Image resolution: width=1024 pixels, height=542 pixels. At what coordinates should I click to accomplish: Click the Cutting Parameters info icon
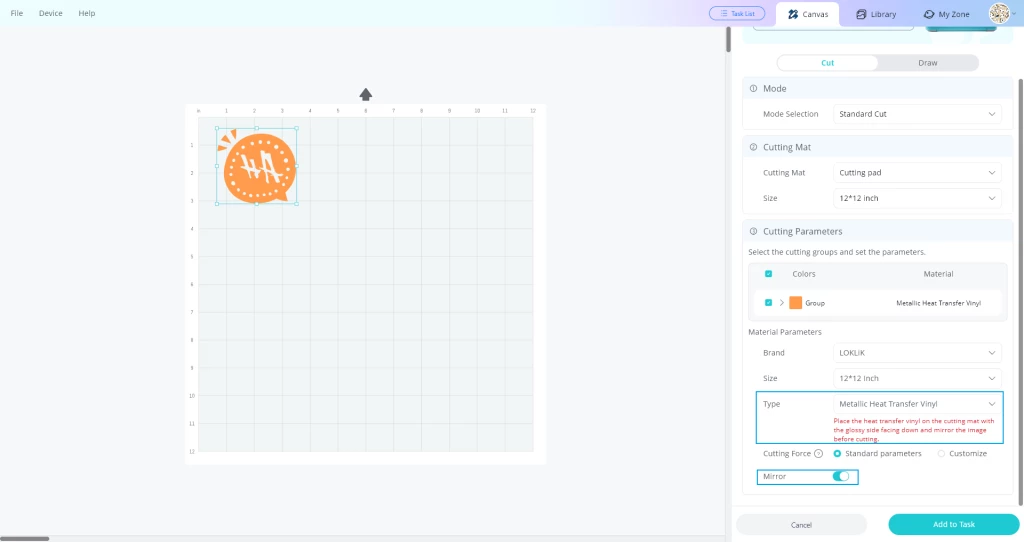(x=754, y=231)
